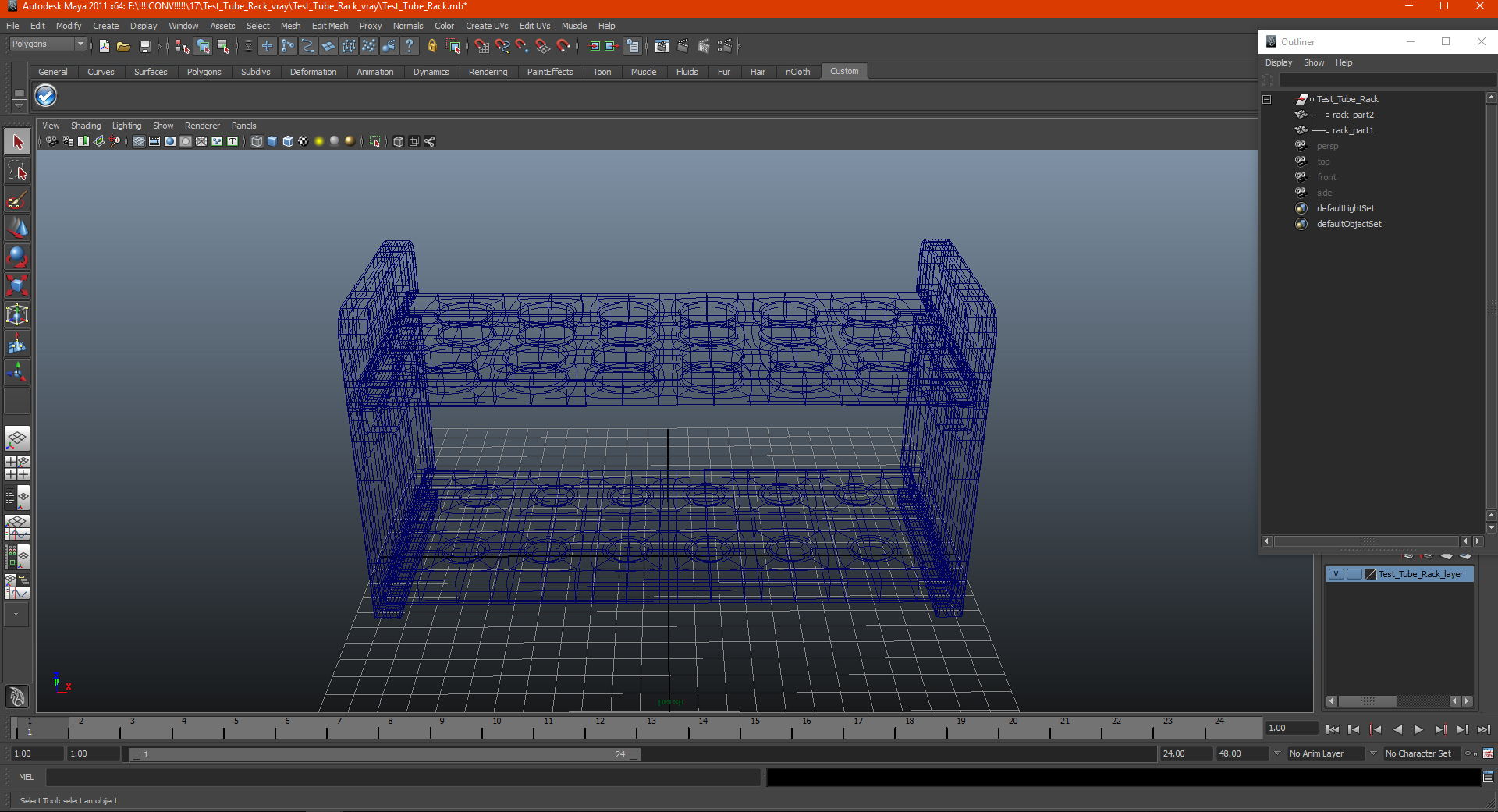Open Render Settings icon

coord(725,46)
